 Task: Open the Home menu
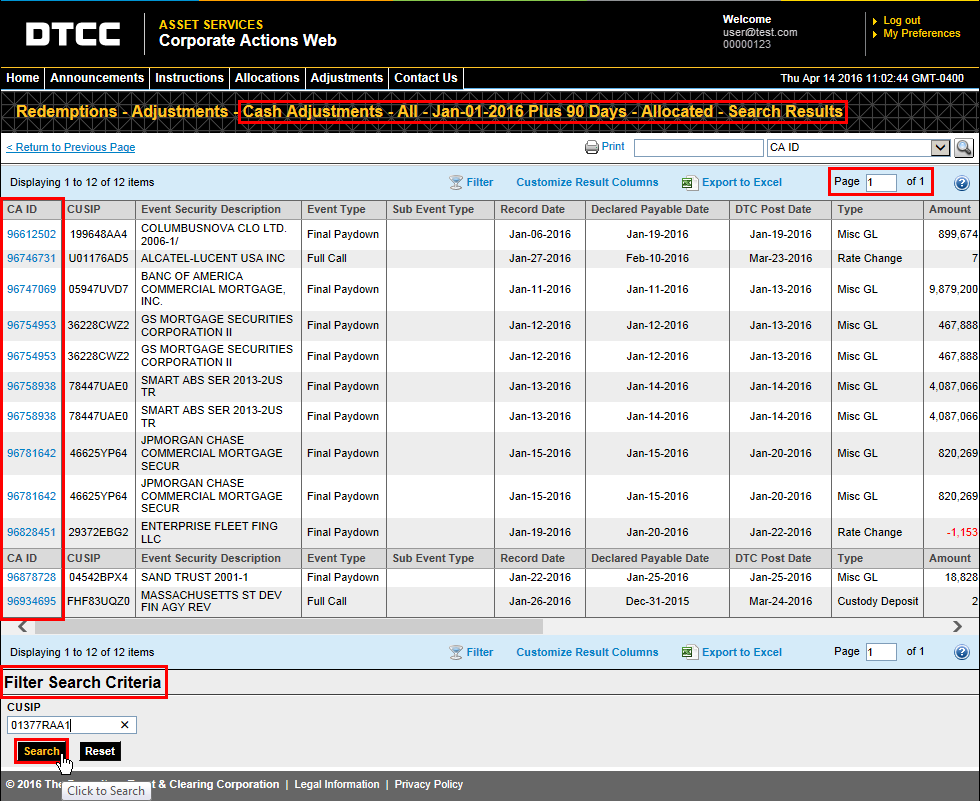click(x=22, y=78)
